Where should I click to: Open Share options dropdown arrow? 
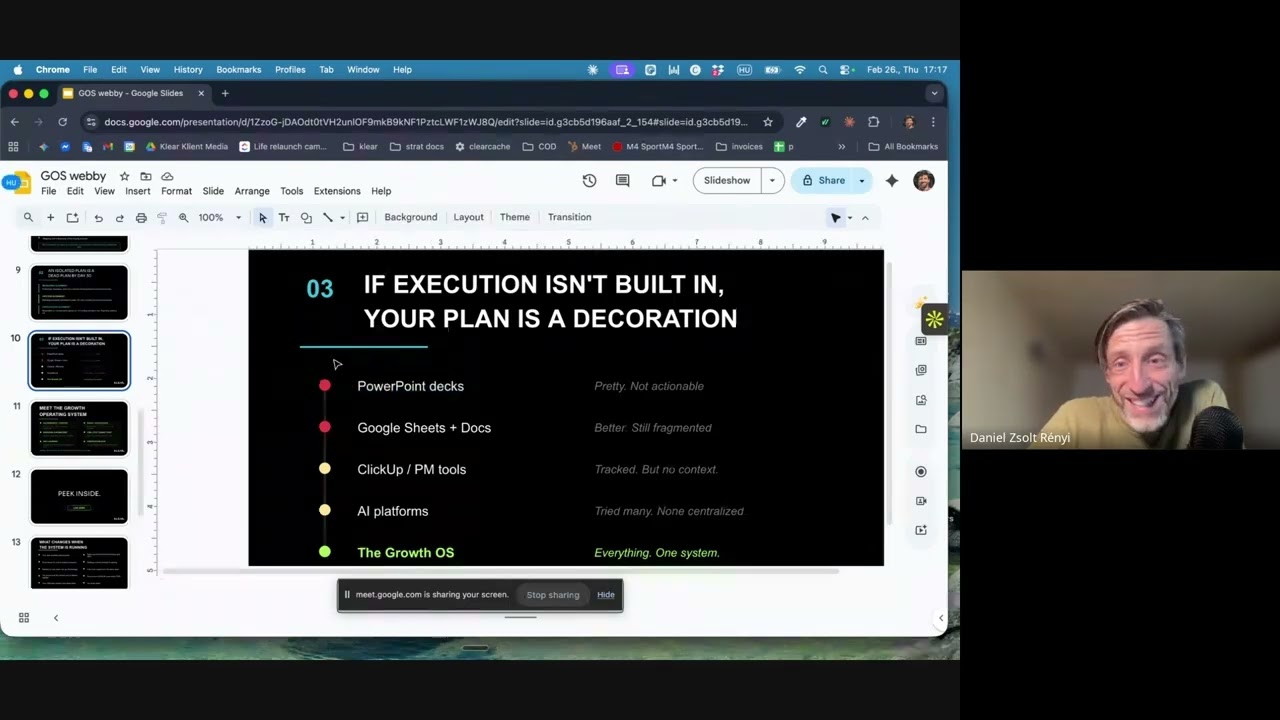862,181
